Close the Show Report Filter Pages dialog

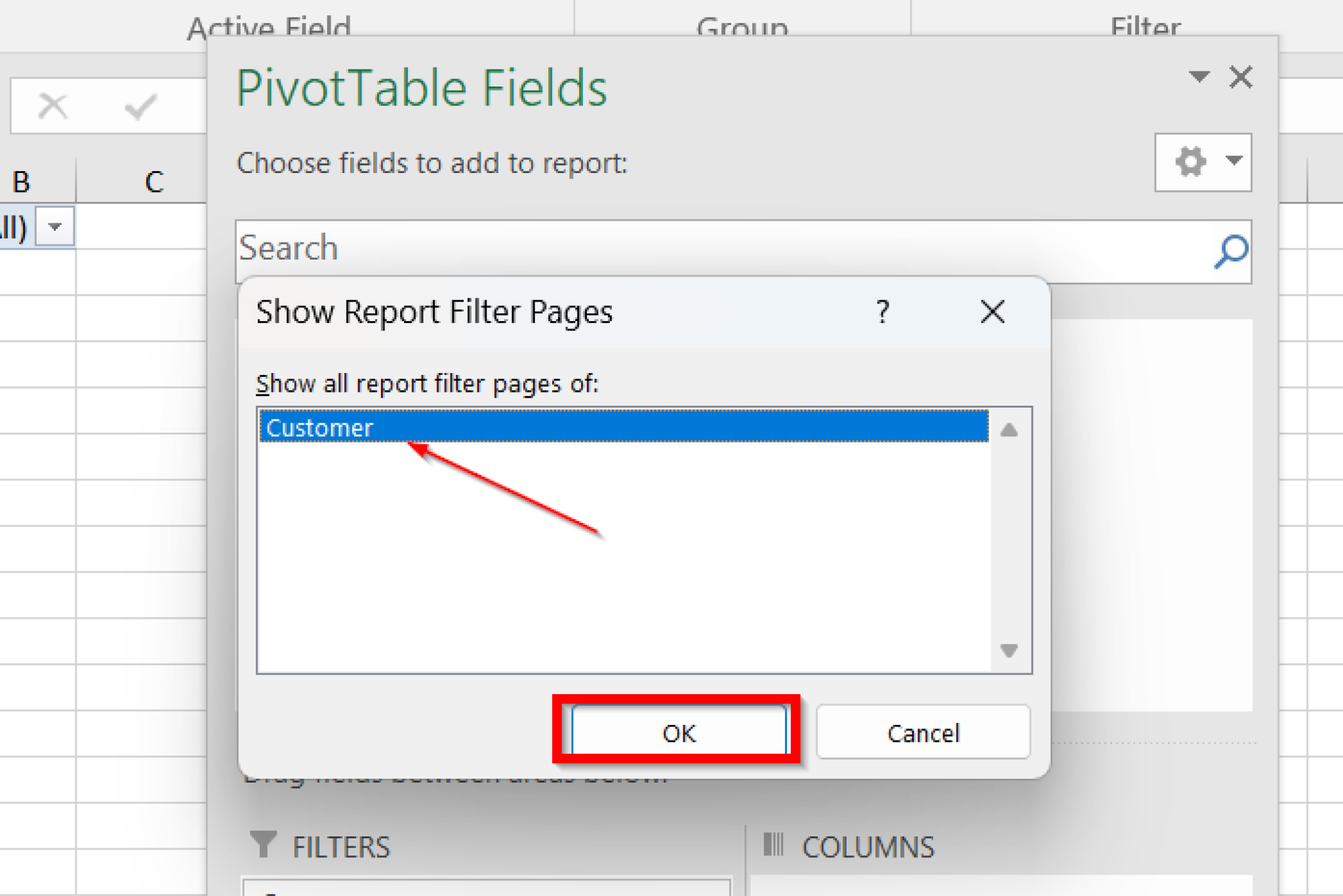point(992,311)
